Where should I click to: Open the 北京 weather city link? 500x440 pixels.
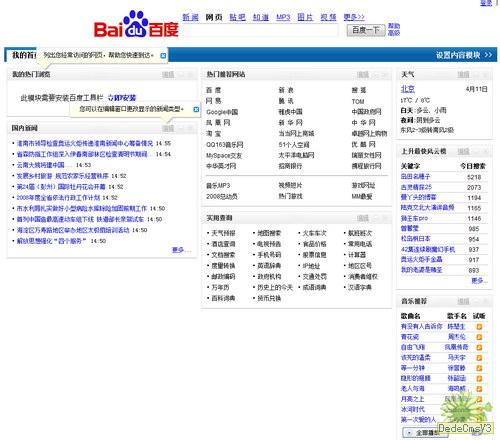tap(408, 89)
